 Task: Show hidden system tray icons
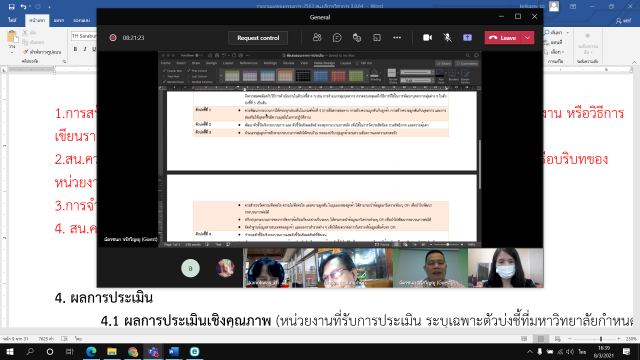pos(530,351)
